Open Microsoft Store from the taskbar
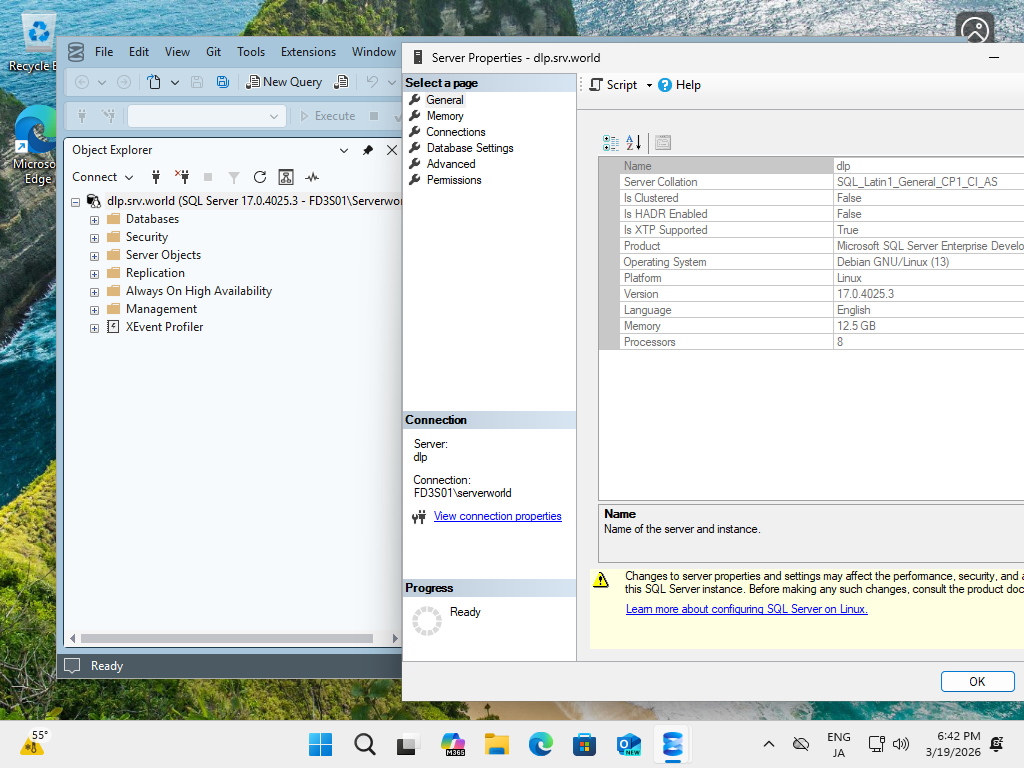This screenshot has height=768, width=1024. [x=584, y=744]
